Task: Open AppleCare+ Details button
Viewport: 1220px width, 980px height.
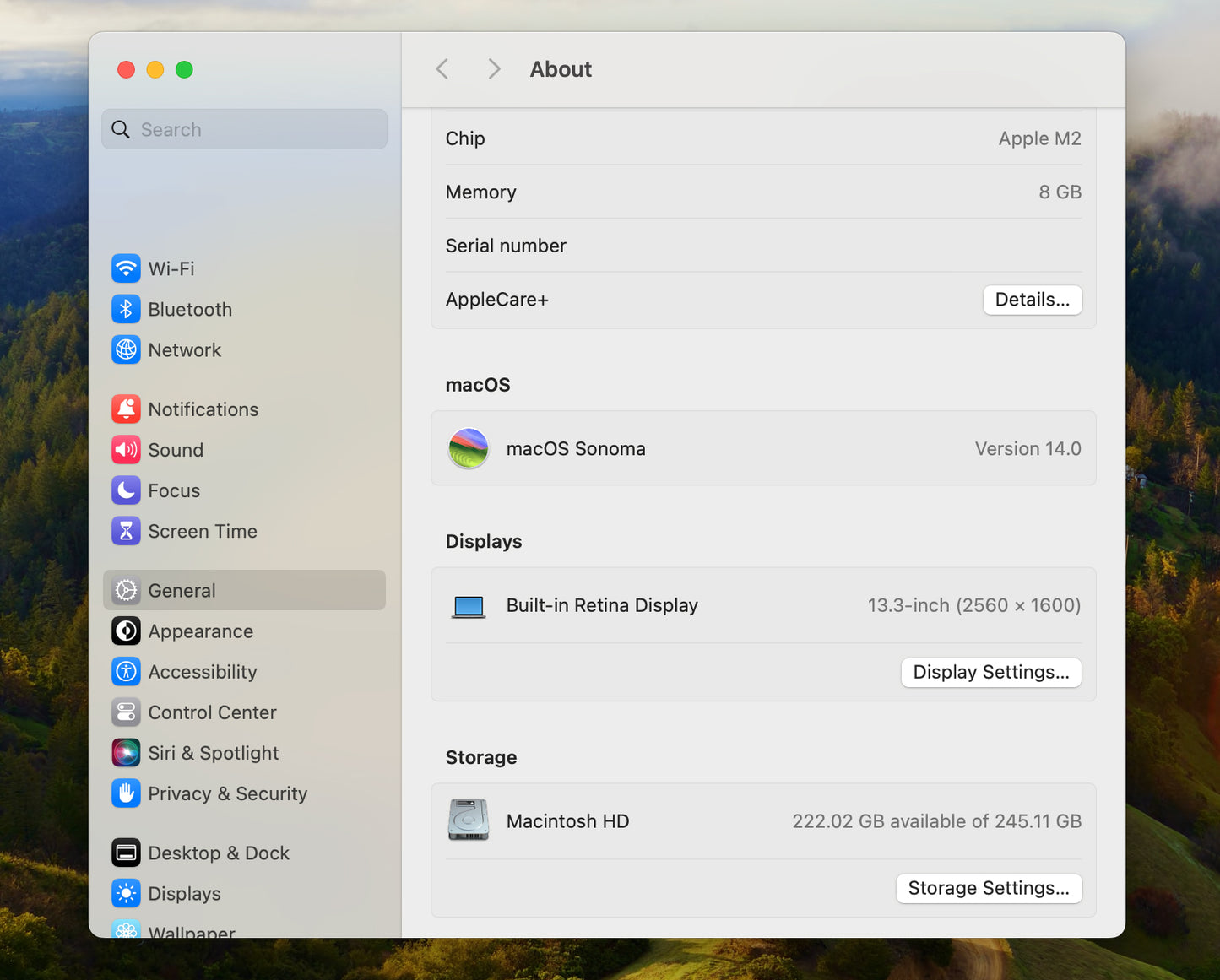Action: [1033, 300]
